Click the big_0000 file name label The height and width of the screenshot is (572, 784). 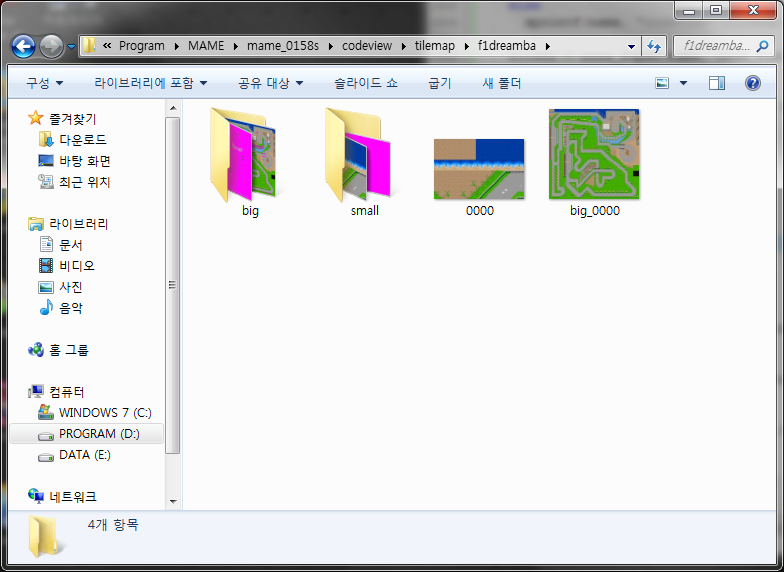[594, 210]
